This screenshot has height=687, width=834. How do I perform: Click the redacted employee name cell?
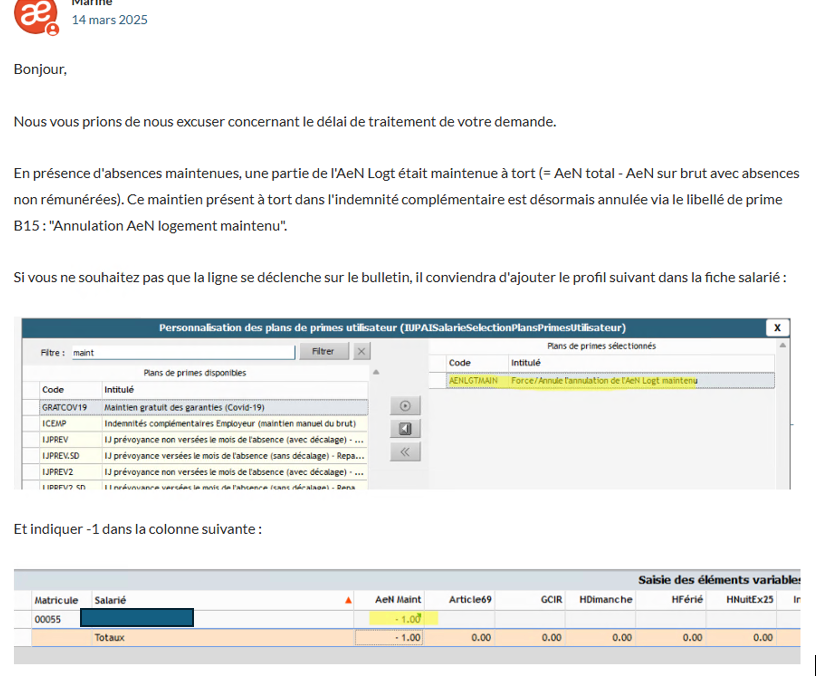[x=137, y=618]
